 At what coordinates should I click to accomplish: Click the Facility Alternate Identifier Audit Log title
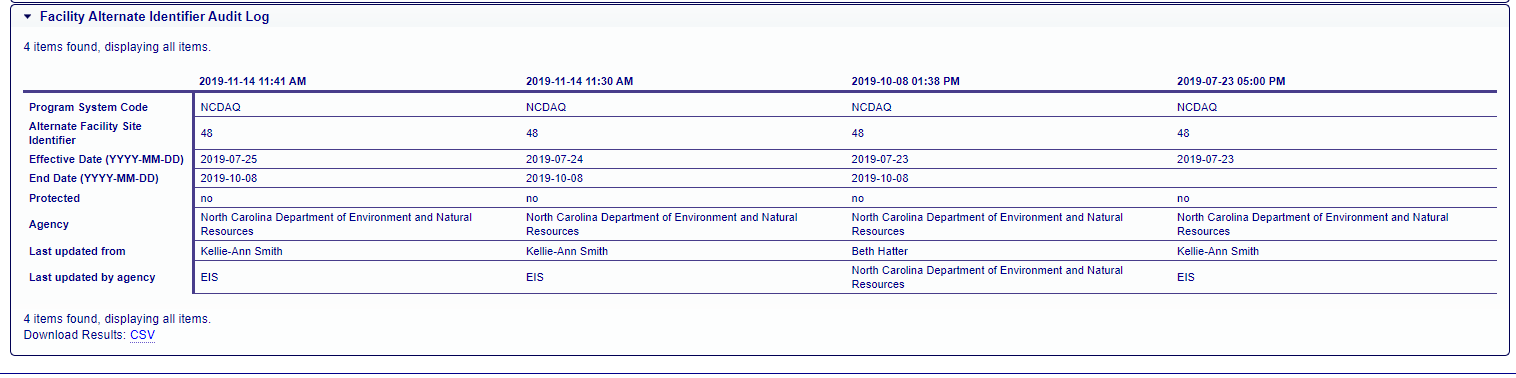(x=154, y=17)
